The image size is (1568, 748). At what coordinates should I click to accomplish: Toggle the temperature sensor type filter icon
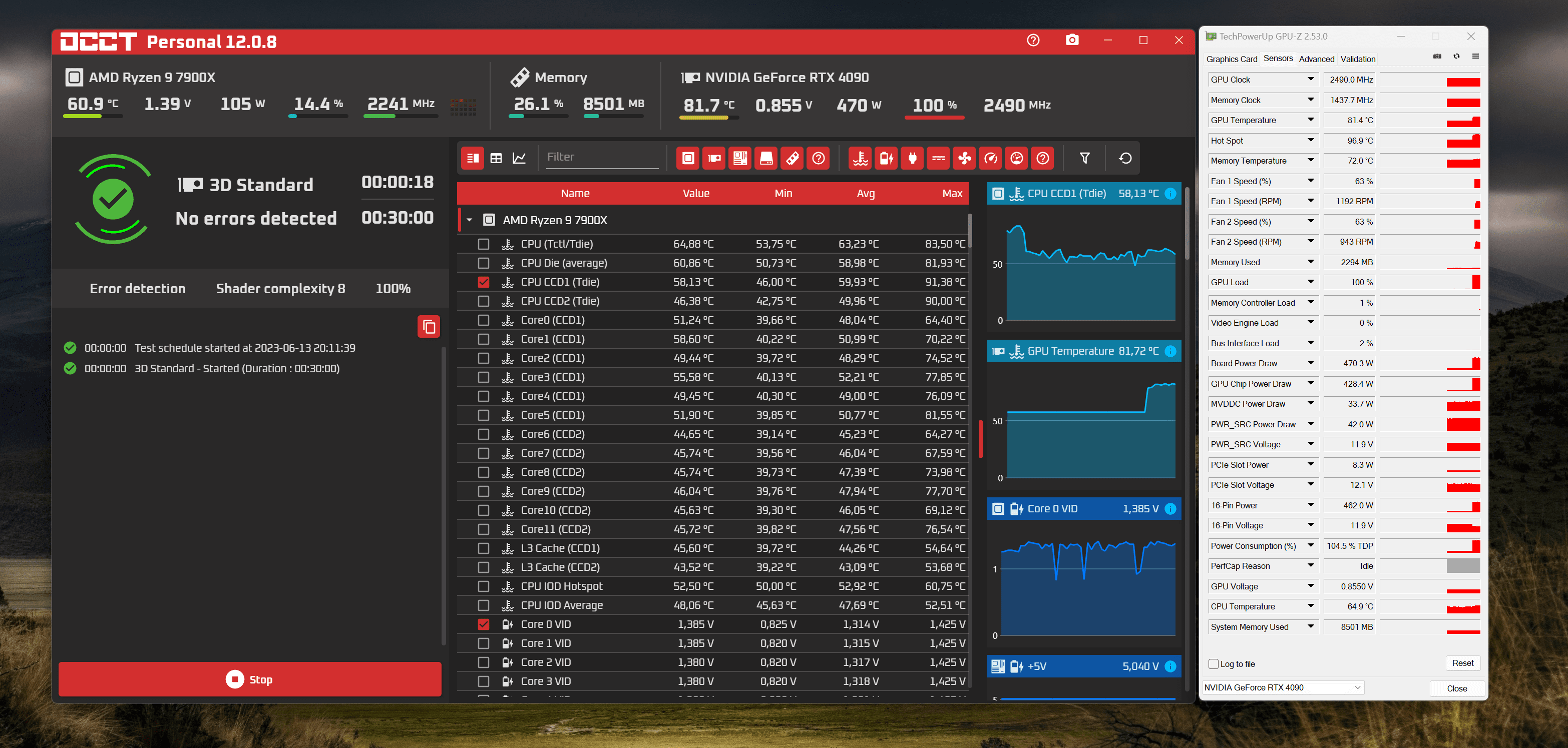860,158
